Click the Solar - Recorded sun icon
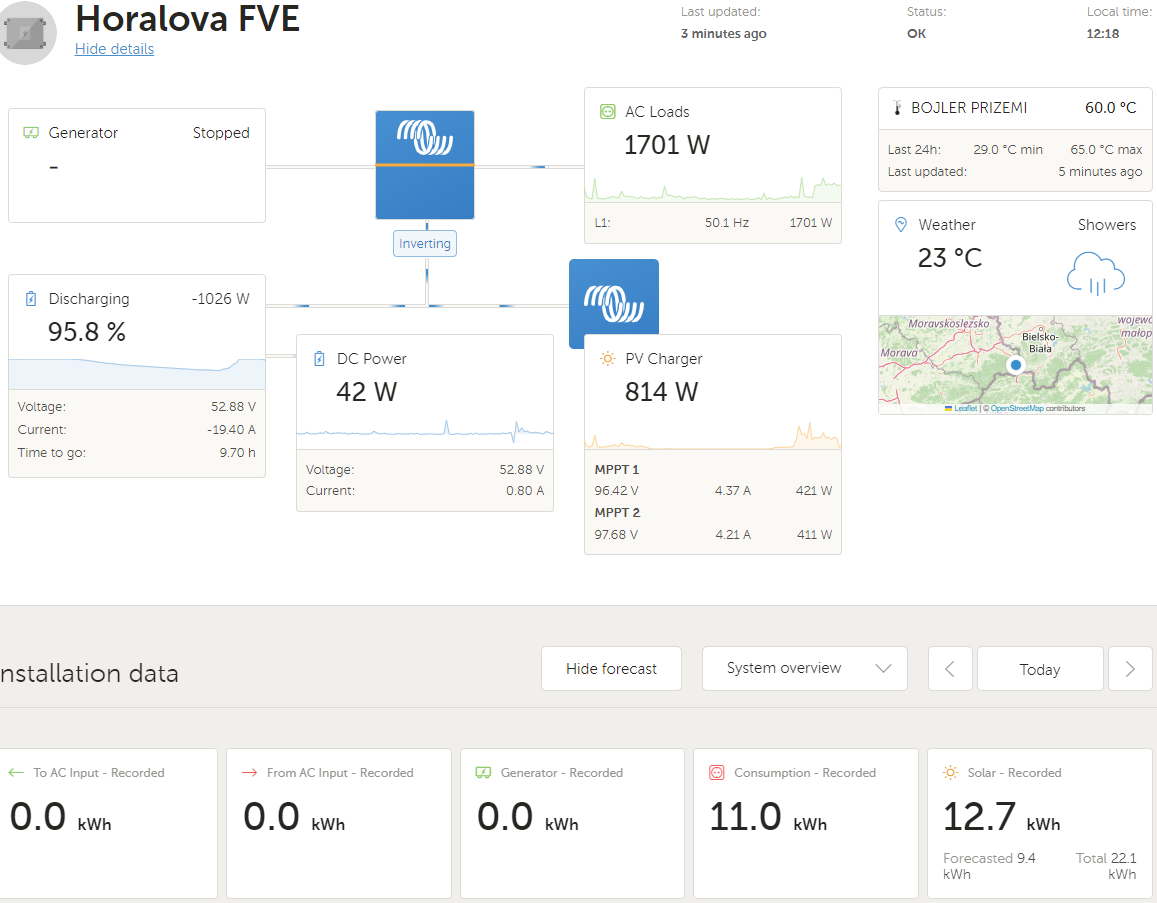Viewport: 1157px width, 903px height. 950,773
